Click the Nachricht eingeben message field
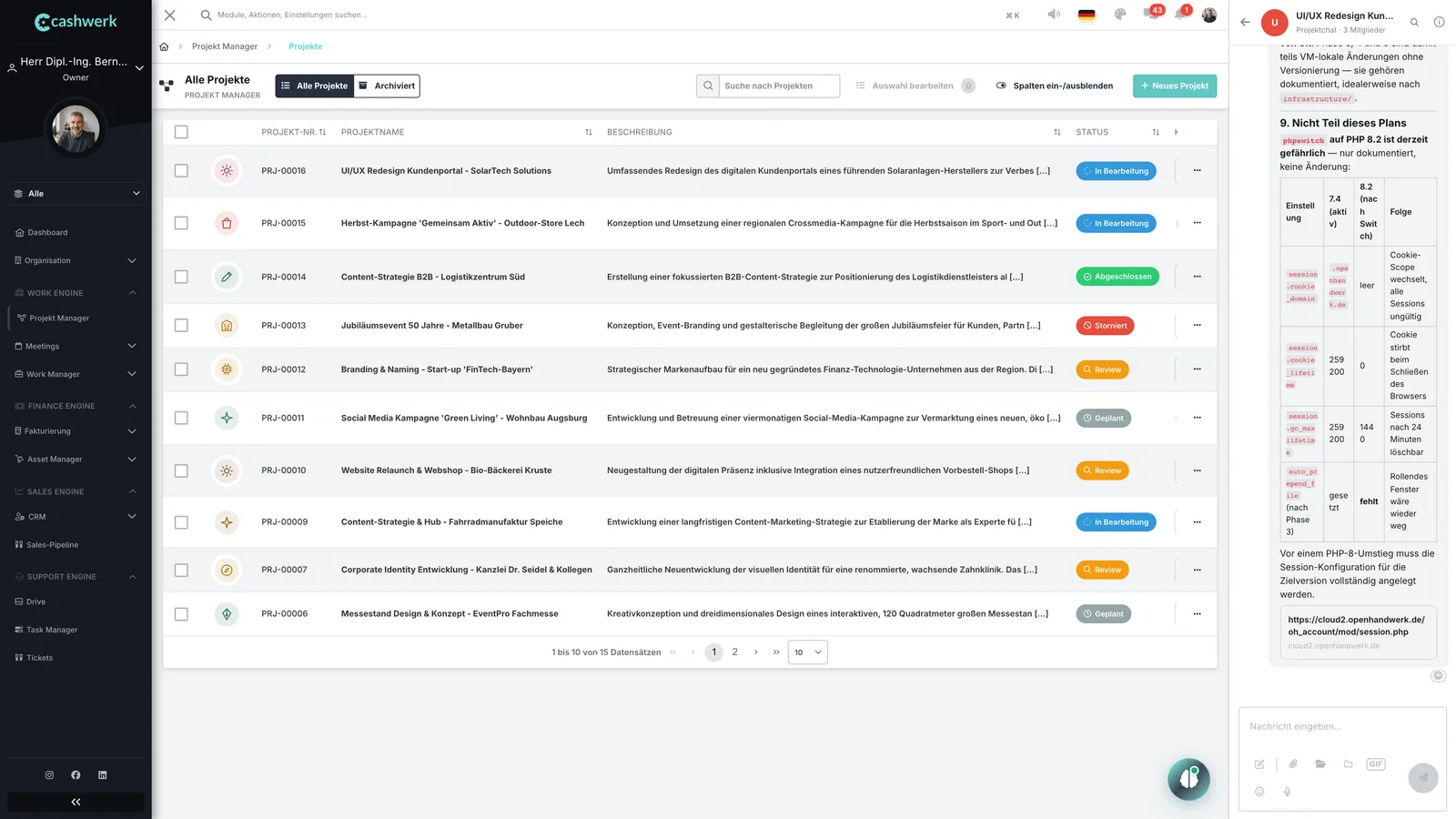 tap(1342, 727)
